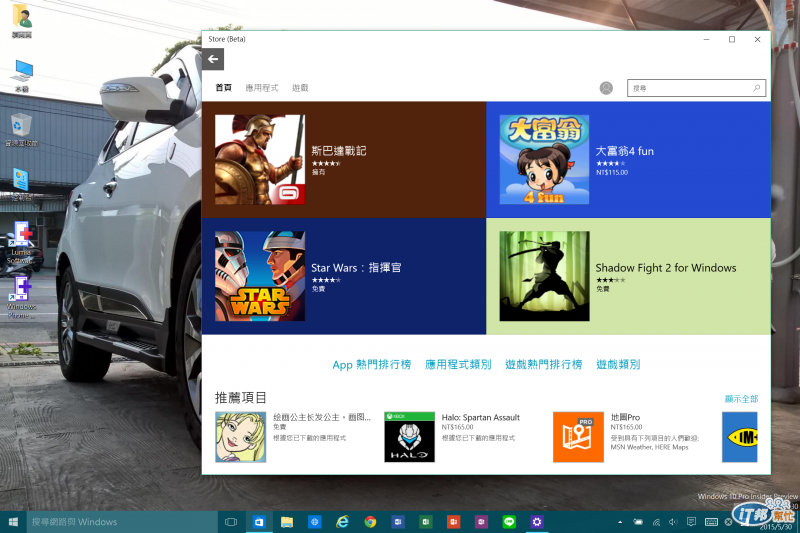Open PowerPoint from the taskbar
800x533 pixels.
(453, 522)
